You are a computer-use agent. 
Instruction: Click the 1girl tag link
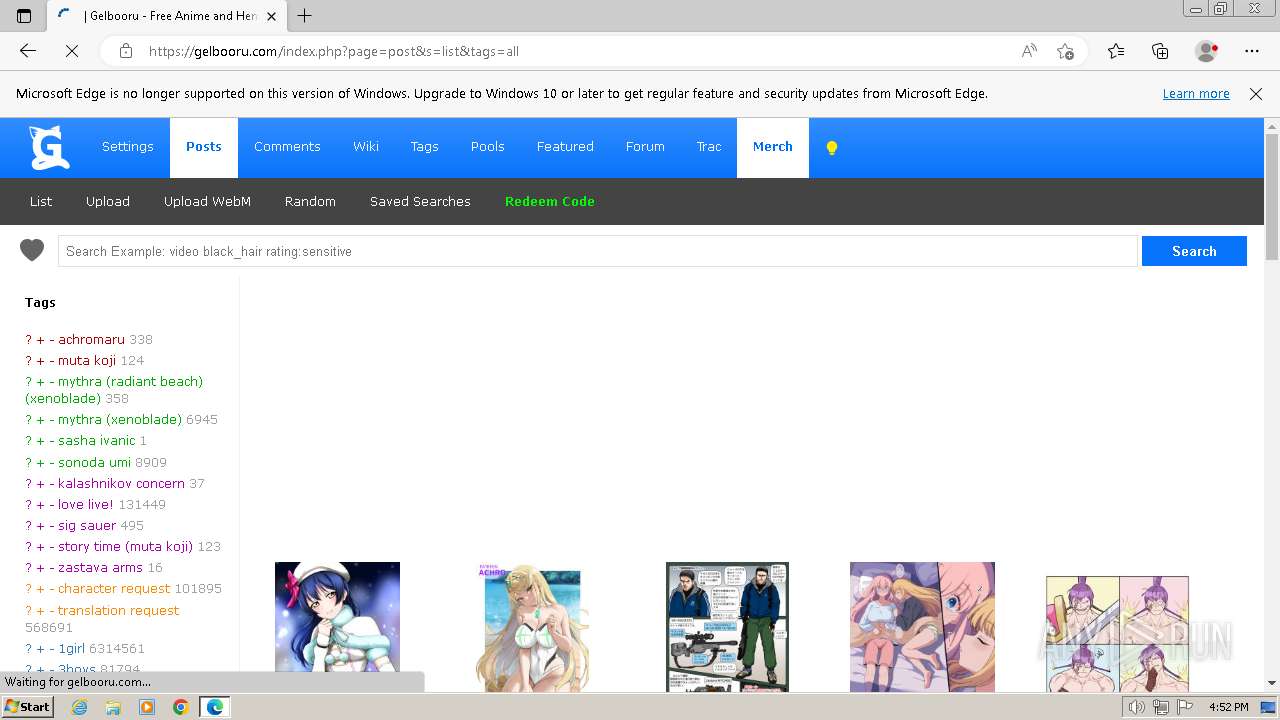tap(71, 648)
